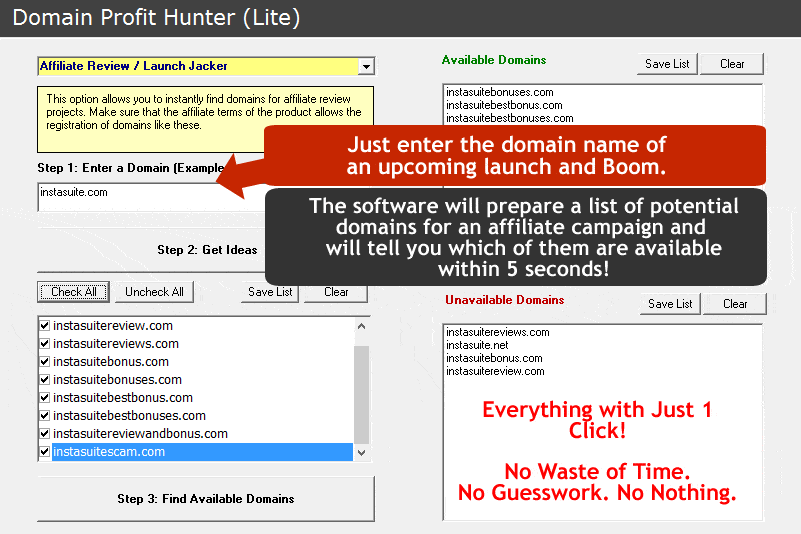The width and height of the screenshot is (801, 534).
Task: Uncheck instasuitescam.com checkbox
Action: coord(45,452)
